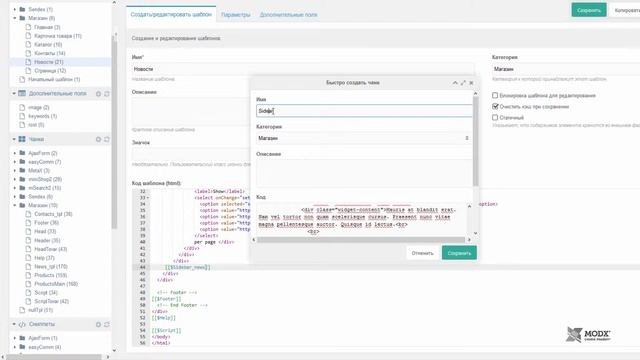This screenshot has height=360, width=640.
Task: Fold code at line 33 in the template editor
Action: 148,198
